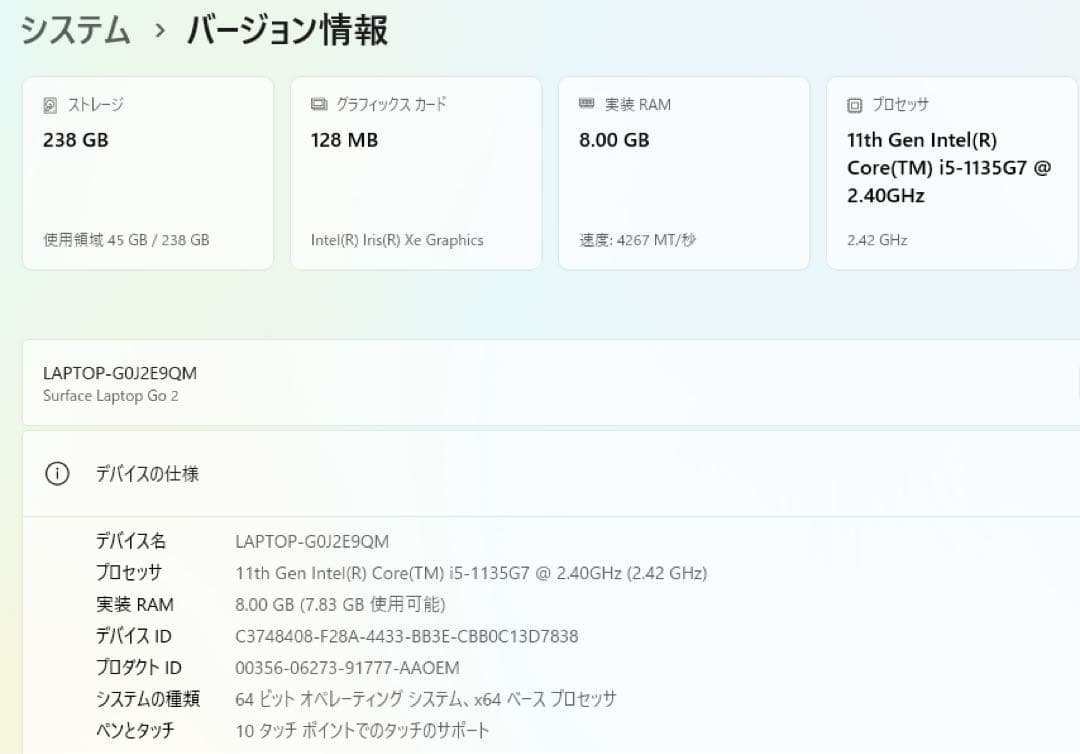Click the info circle icon next to デバイスの仕様
This screenshot has width=1080, height=754.
[57, 473]
